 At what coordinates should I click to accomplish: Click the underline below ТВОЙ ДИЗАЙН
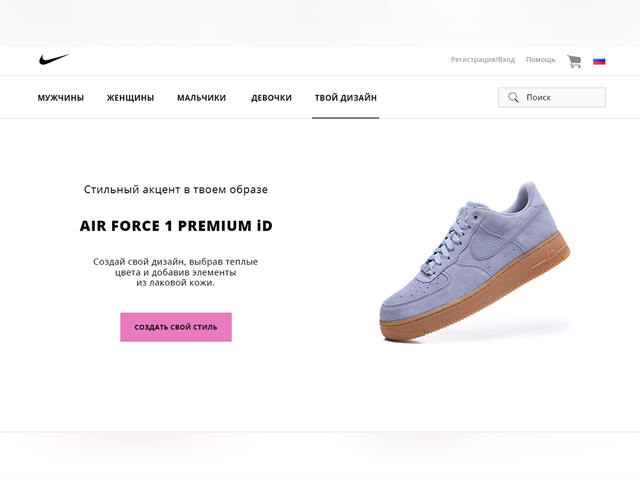tap(346, 118)
